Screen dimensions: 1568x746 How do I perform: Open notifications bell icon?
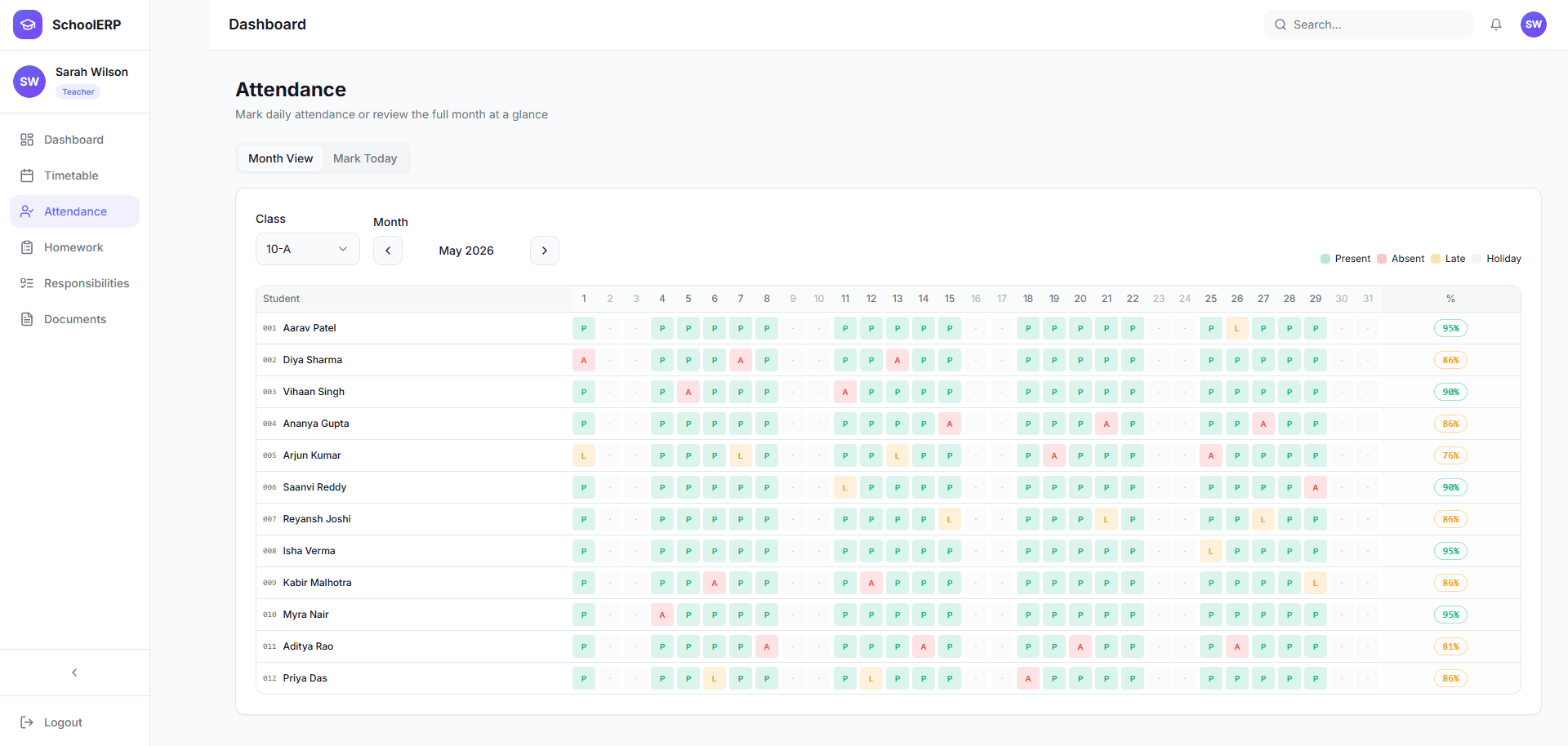coord(1496,24)
